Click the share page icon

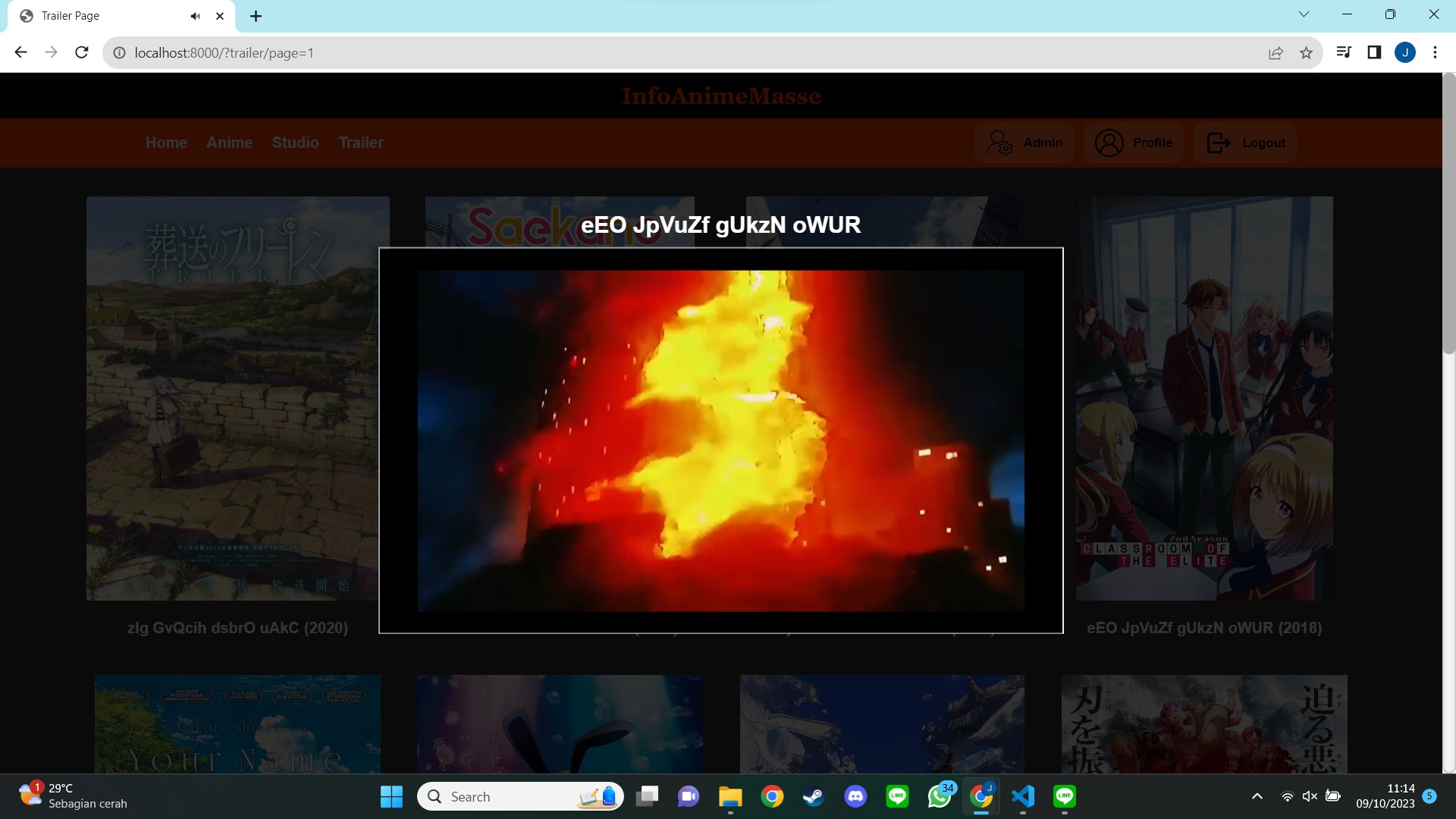(x=1276, y=52)
